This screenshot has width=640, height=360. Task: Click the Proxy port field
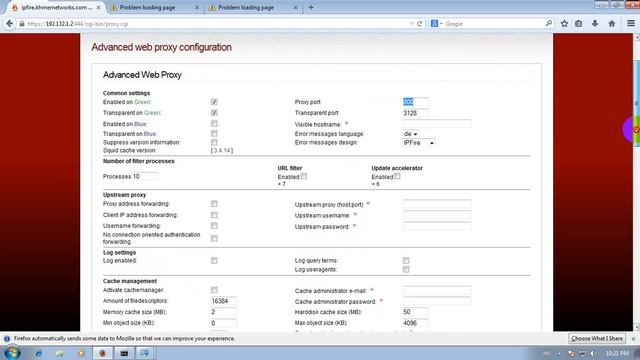(416, 102)
